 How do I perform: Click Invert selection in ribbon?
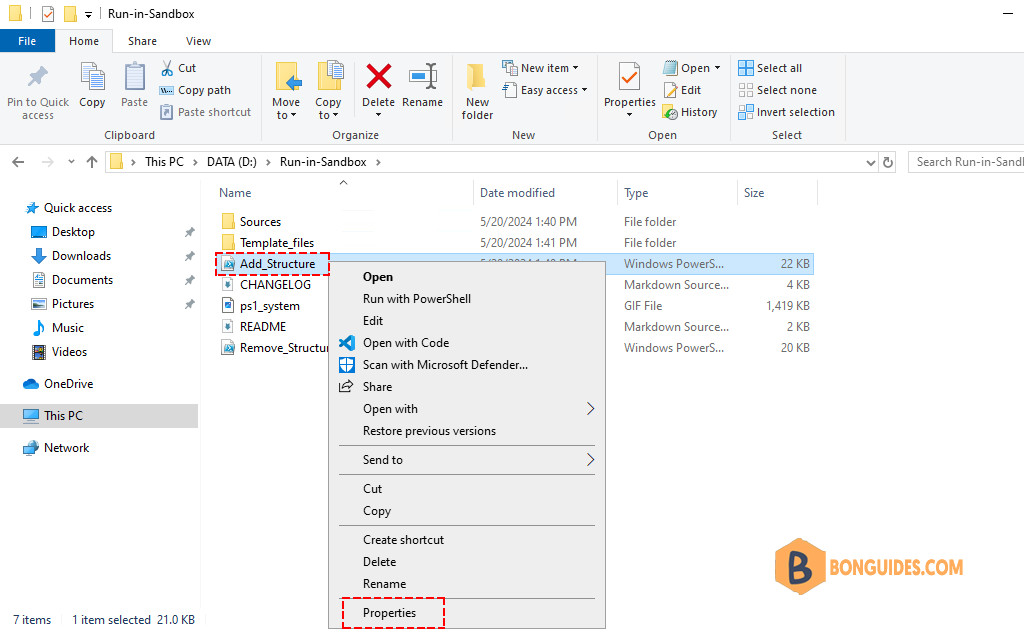786,112
